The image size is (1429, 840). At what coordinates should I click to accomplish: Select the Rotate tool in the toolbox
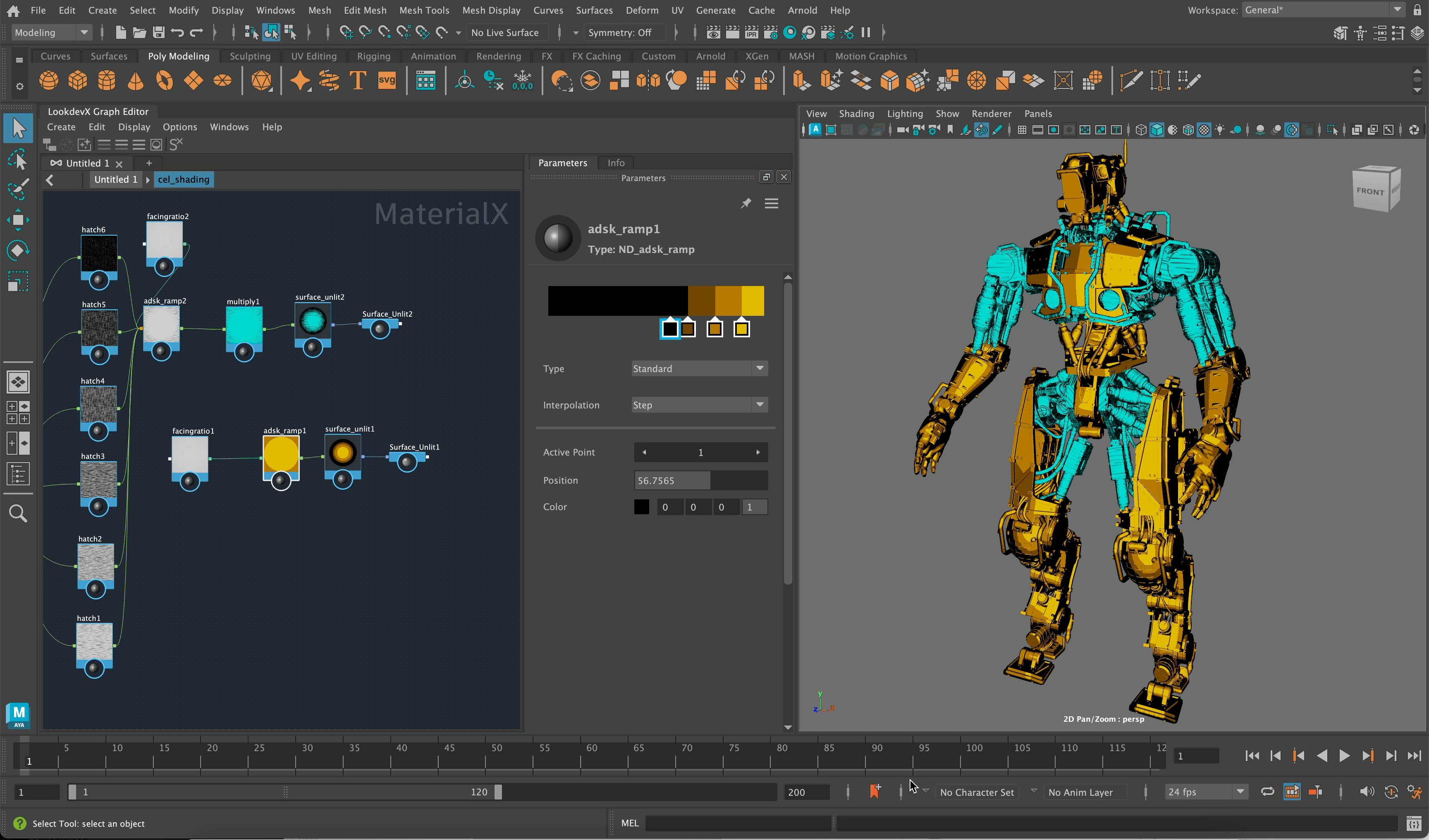(x=18, y=251)
